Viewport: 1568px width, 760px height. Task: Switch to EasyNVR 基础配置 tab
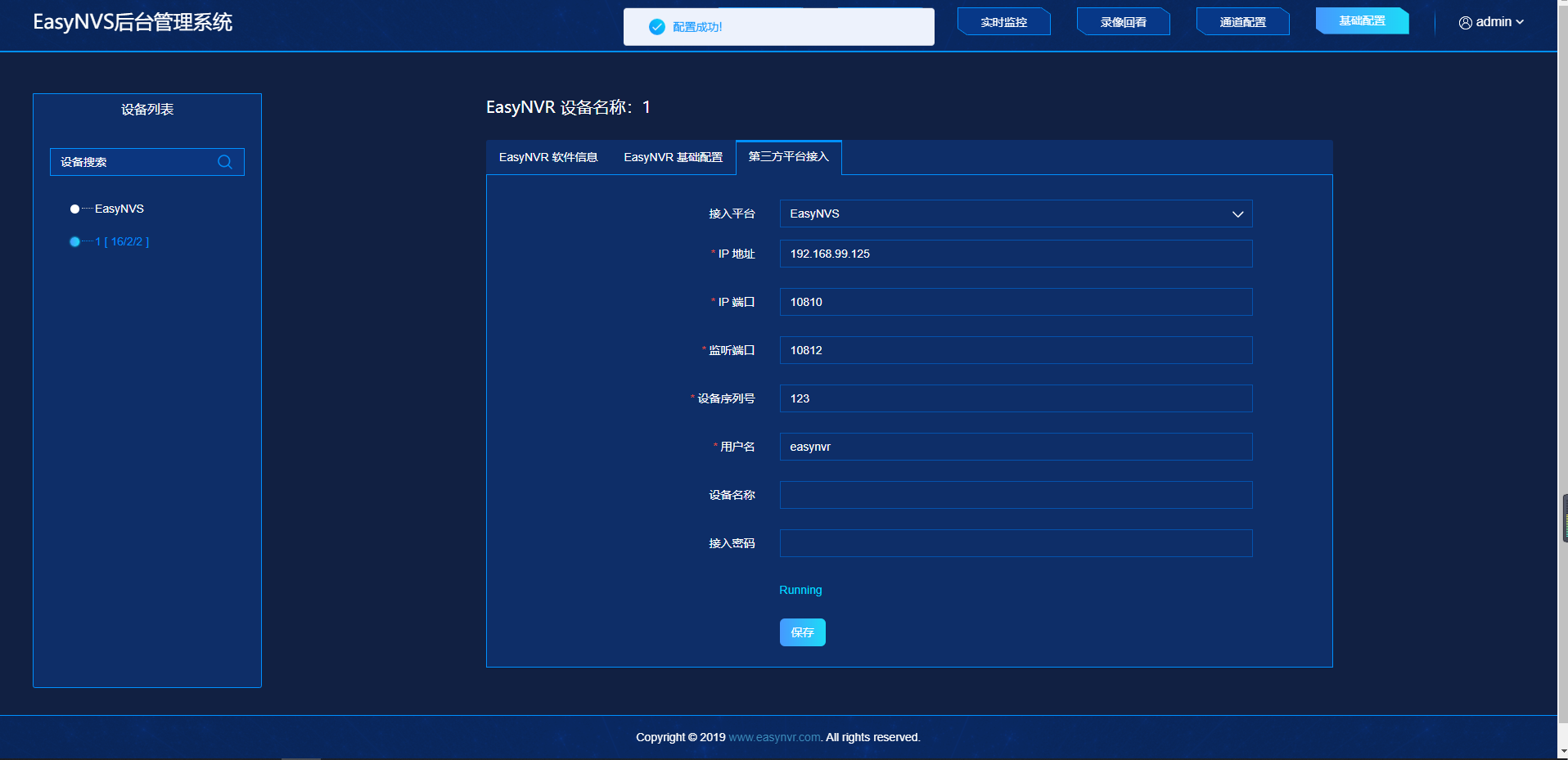tap(673, 157)
